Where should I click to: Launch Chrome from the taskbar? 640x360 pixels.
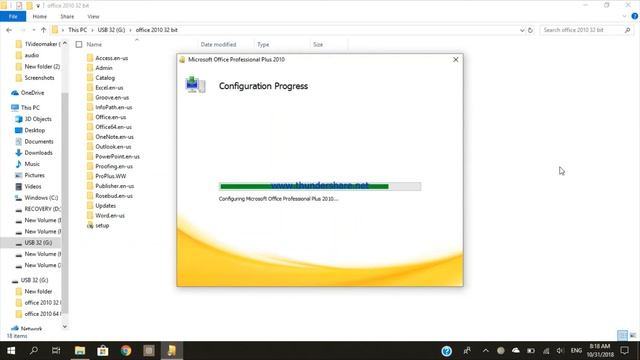click(126, 351)
